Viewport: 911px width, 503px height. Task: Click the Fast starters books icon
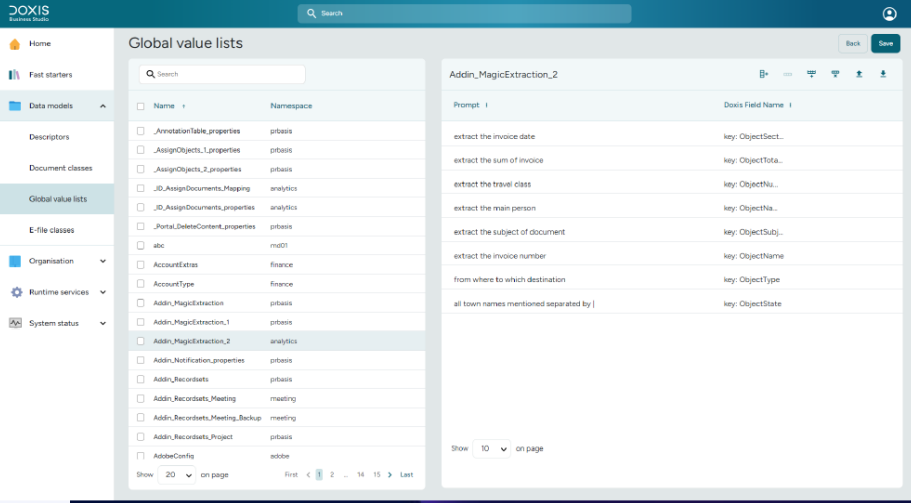tap(15, 74)
